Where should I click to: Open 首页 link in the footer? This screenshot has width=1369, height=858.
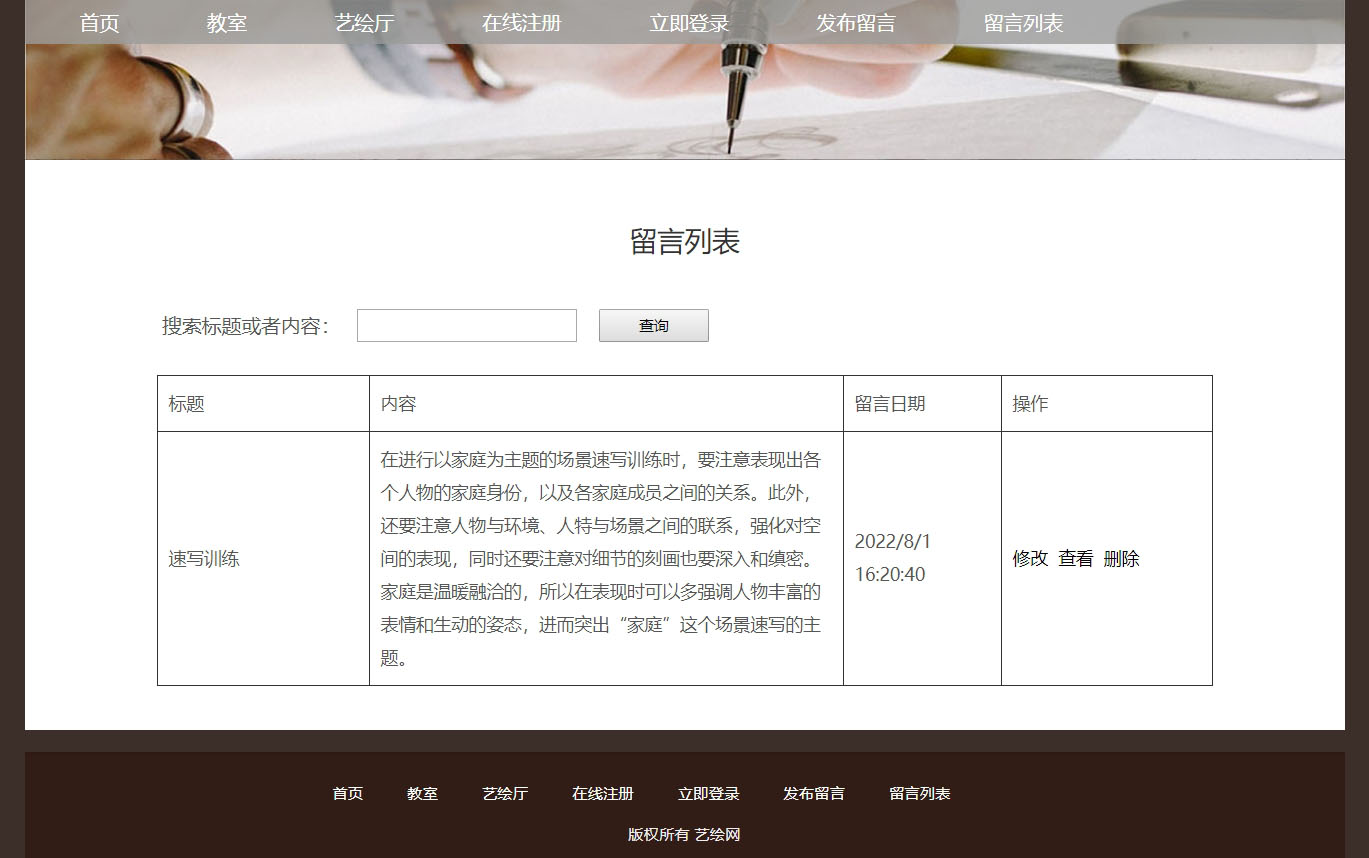348,794
